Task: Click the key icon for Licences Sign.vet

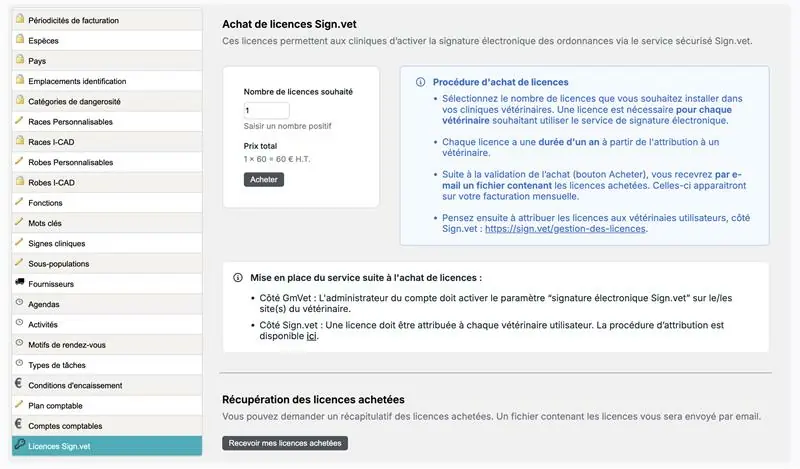Action: 19,445
